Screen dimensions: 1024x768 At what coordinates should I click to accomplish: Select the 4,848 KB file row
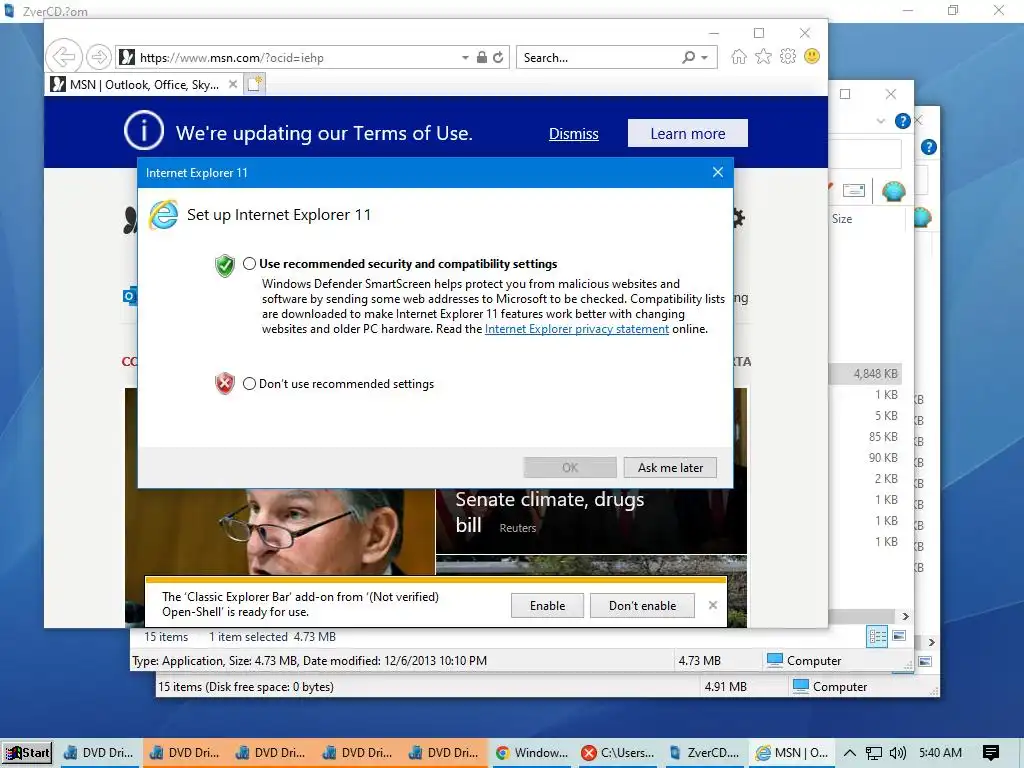(x=865, y=374)
